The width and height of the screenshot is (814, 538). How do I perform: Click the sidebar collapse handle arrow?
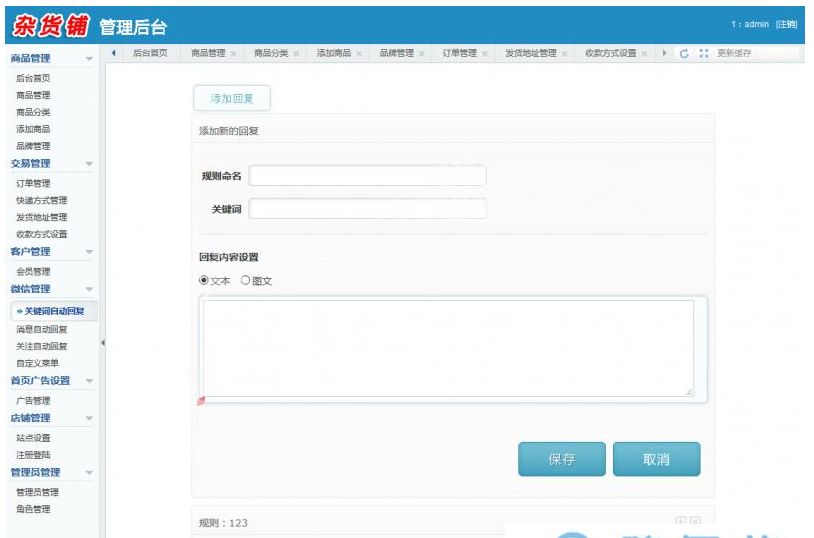point(103,343)
